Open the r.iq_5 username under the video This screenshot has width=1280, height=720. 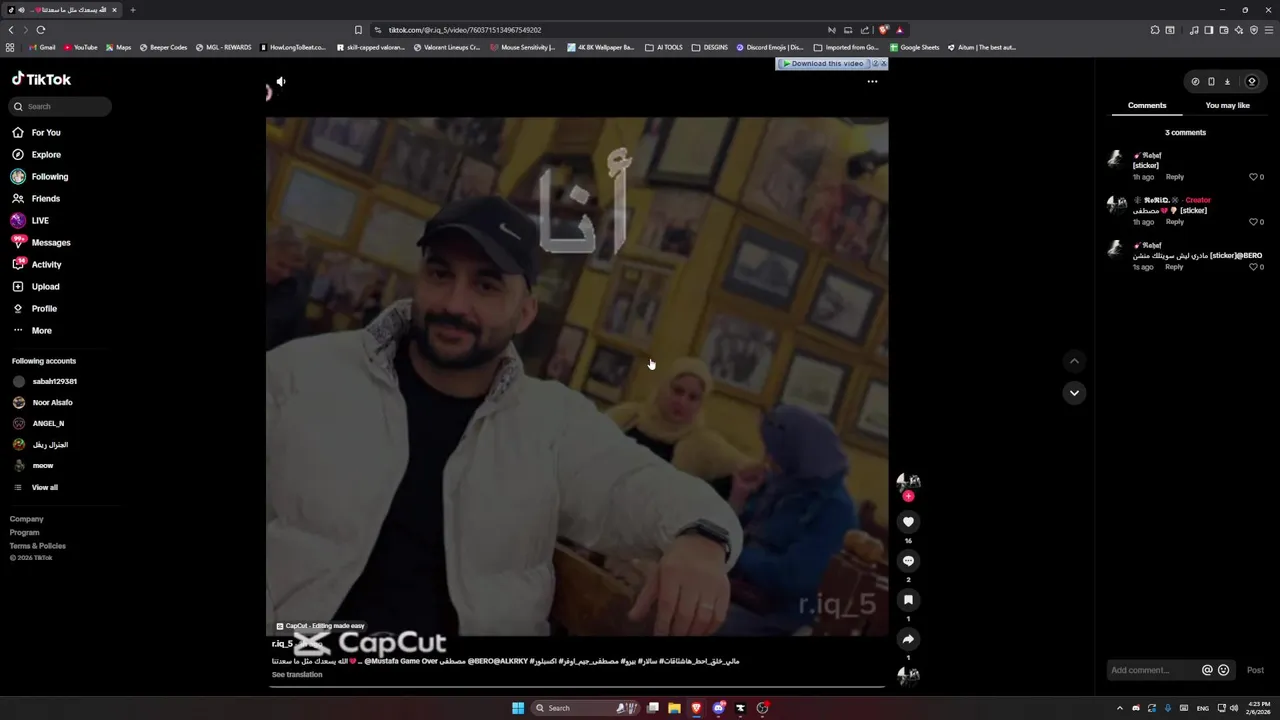(282, 644)
